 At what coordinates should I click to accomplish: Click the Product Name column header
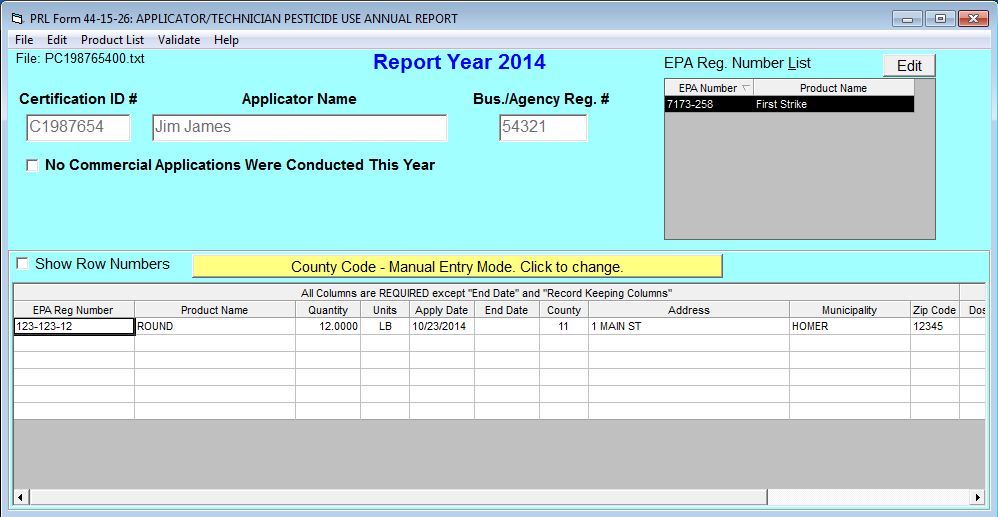coord(214,310)
